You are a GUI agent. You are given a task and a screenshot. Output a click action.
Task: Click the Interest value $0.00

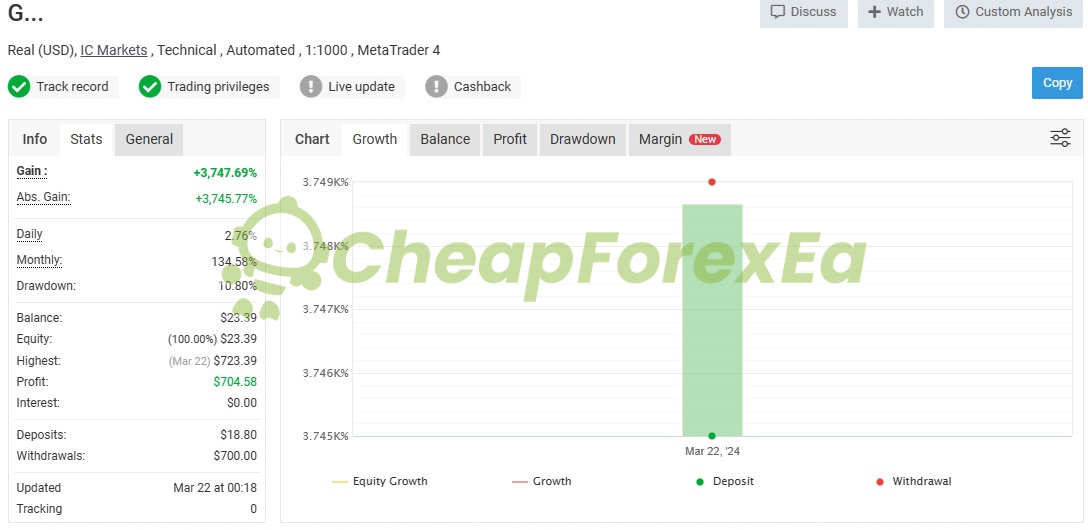241,403
